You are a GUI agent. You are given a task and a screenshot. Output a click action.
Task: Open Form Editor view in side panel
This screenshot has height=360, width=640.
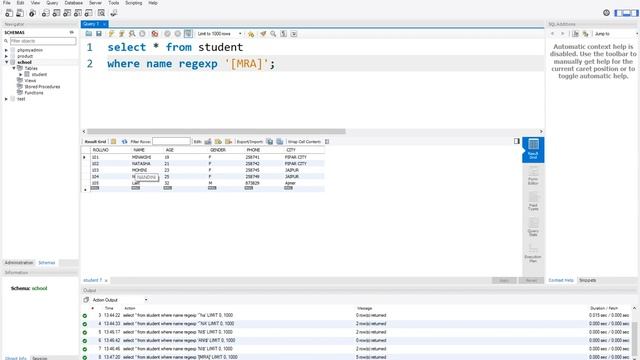tap(533, 176)
